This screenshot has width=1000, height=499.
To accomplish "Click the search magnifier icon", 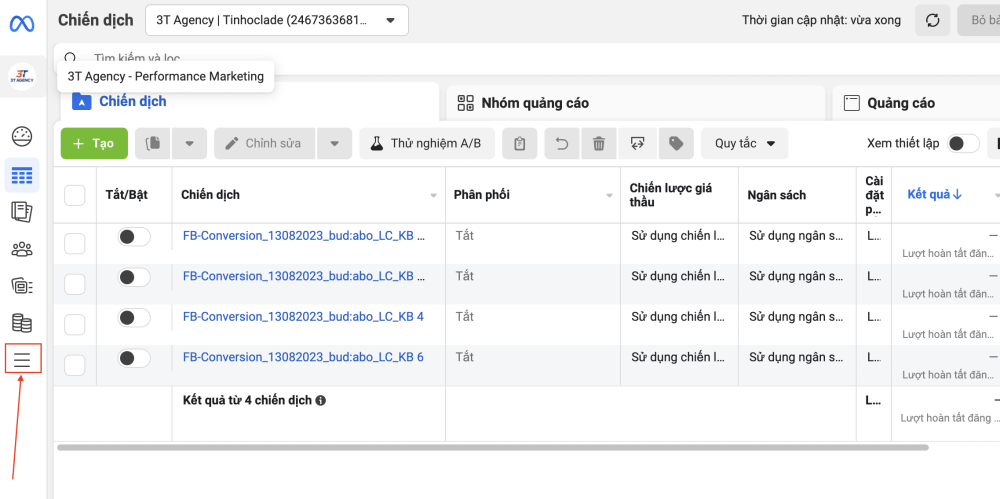I will click(x=70, y=58).
